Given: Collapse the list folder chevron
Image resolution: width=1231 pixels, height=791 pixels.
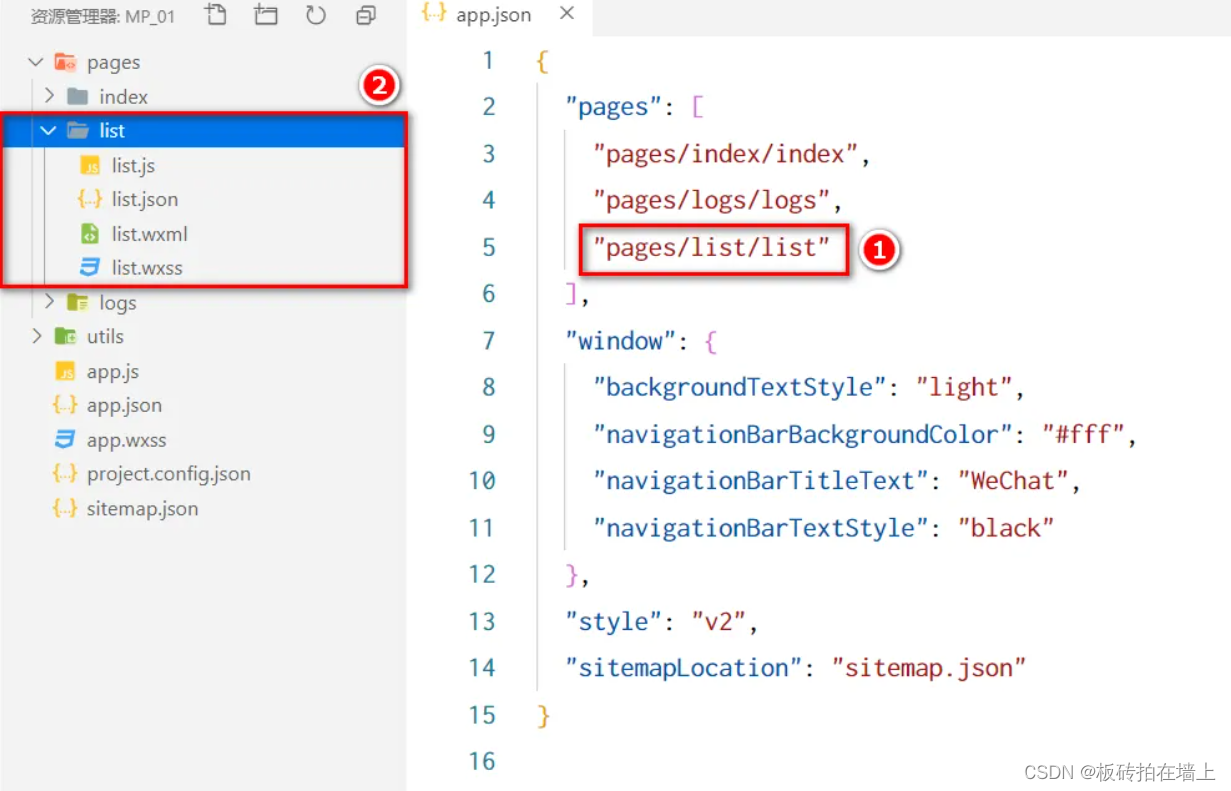Looking at the screenshot, I should 48,131.
